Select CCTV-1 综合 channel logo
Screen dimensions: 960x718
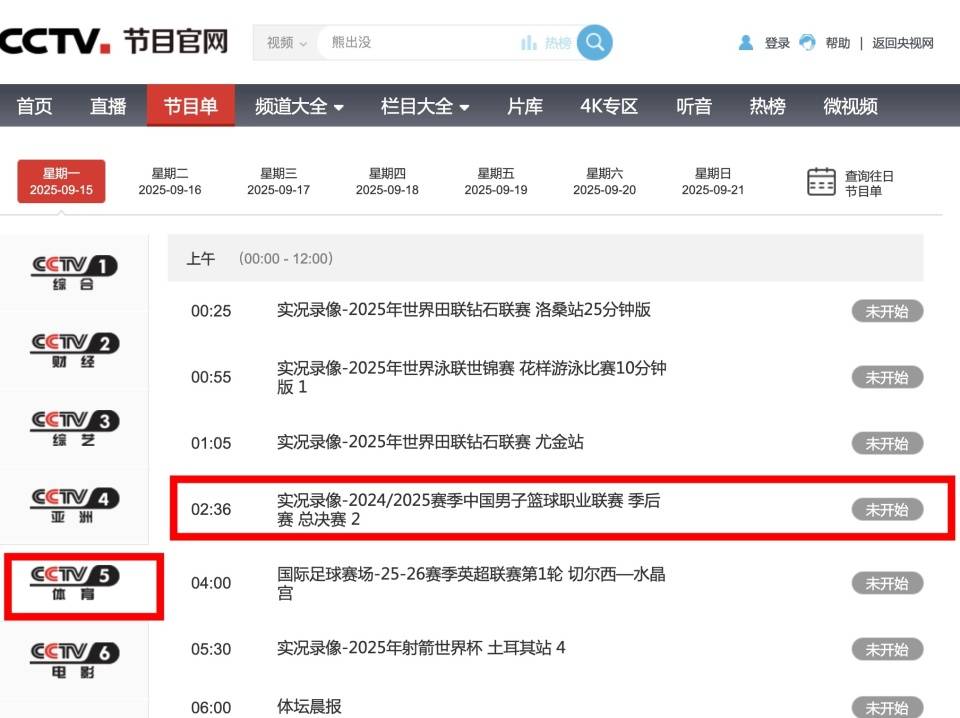pos(74,272)
